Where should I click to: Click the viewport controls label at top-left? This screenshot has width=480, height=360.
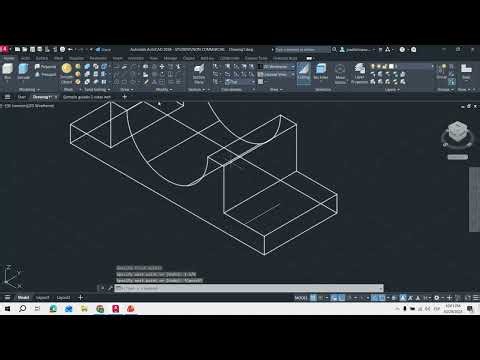point(27,106)
